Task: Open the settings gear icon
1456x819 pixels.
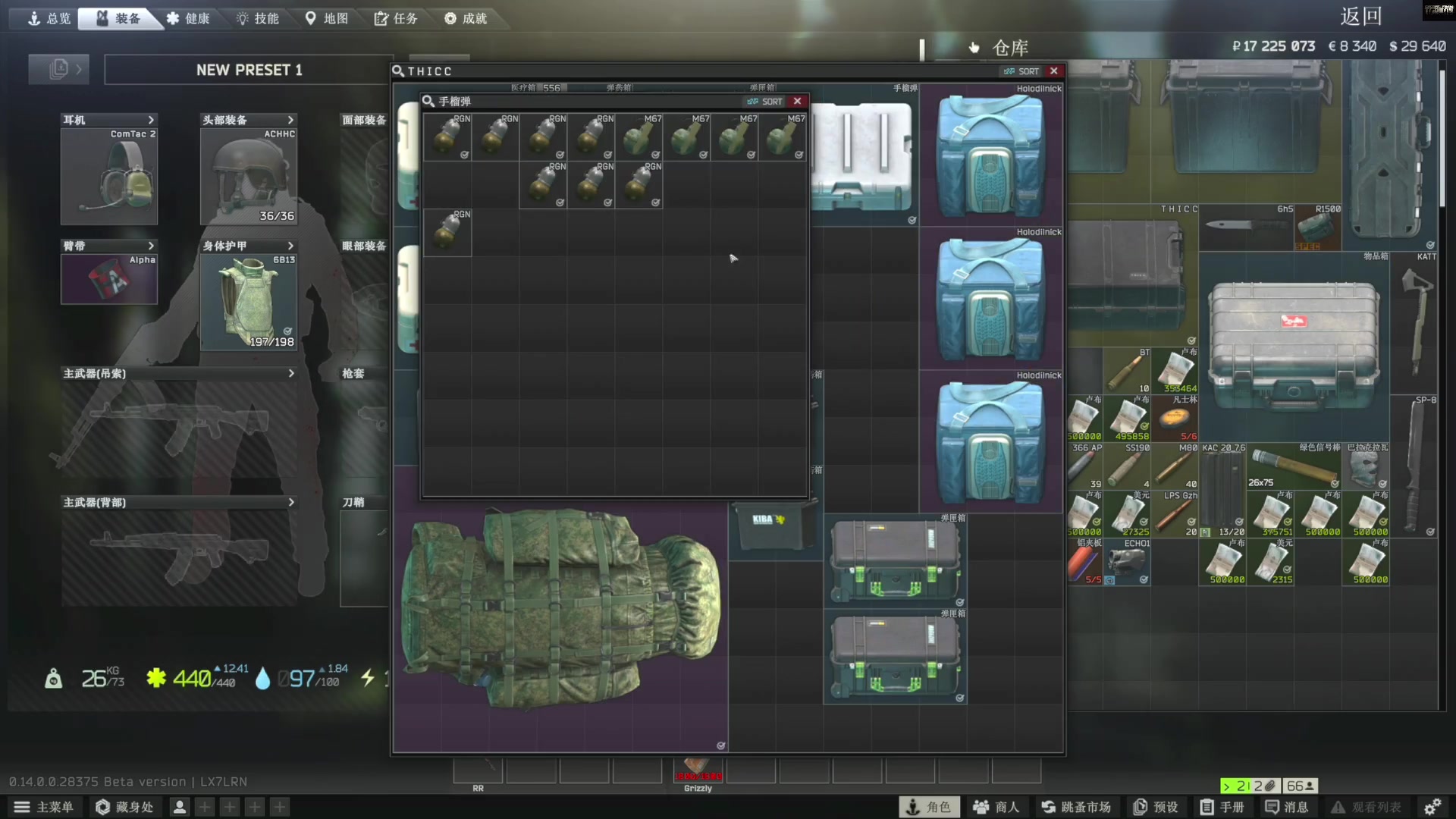Action: (x=1432, y=807)
